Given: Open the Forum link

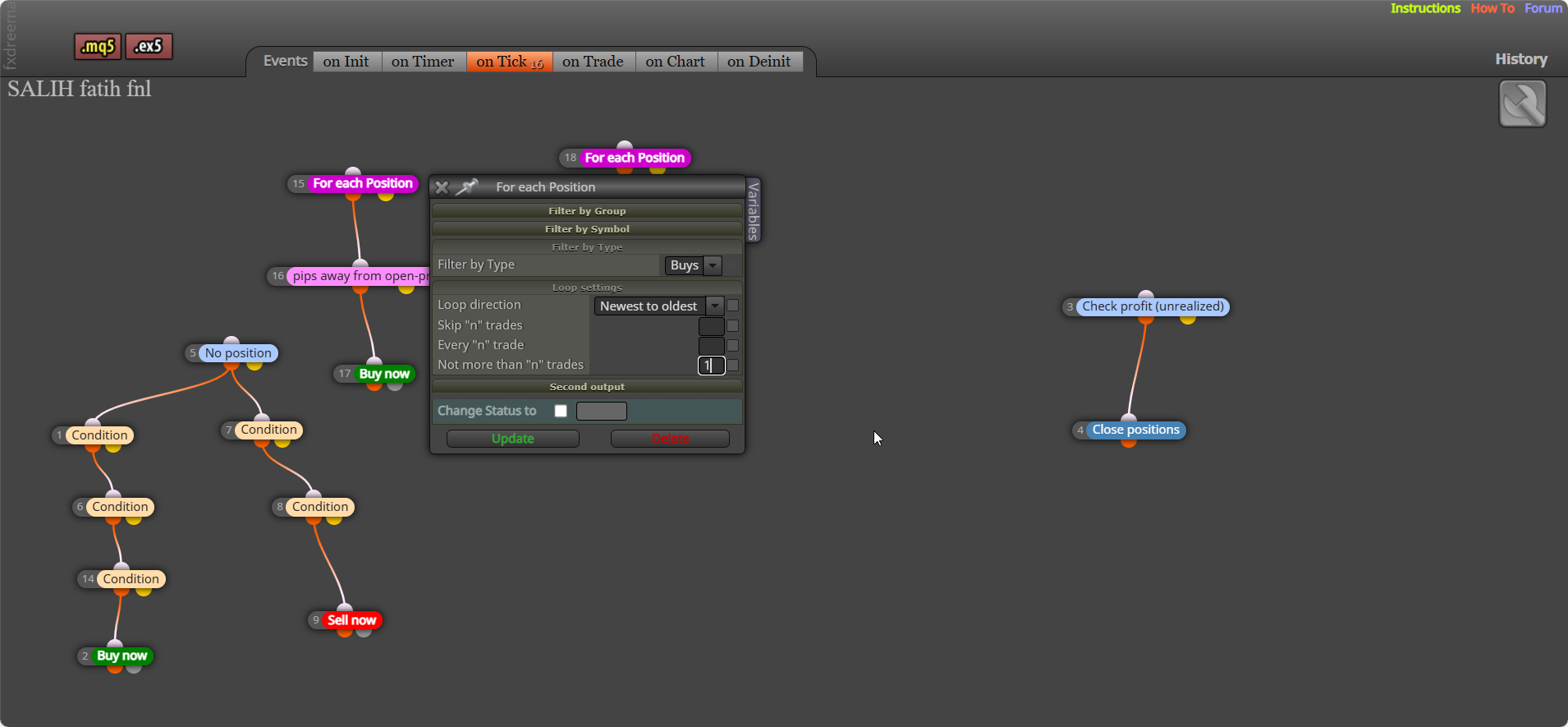Looking at the screenshot, I should [x=1543, y=8].
